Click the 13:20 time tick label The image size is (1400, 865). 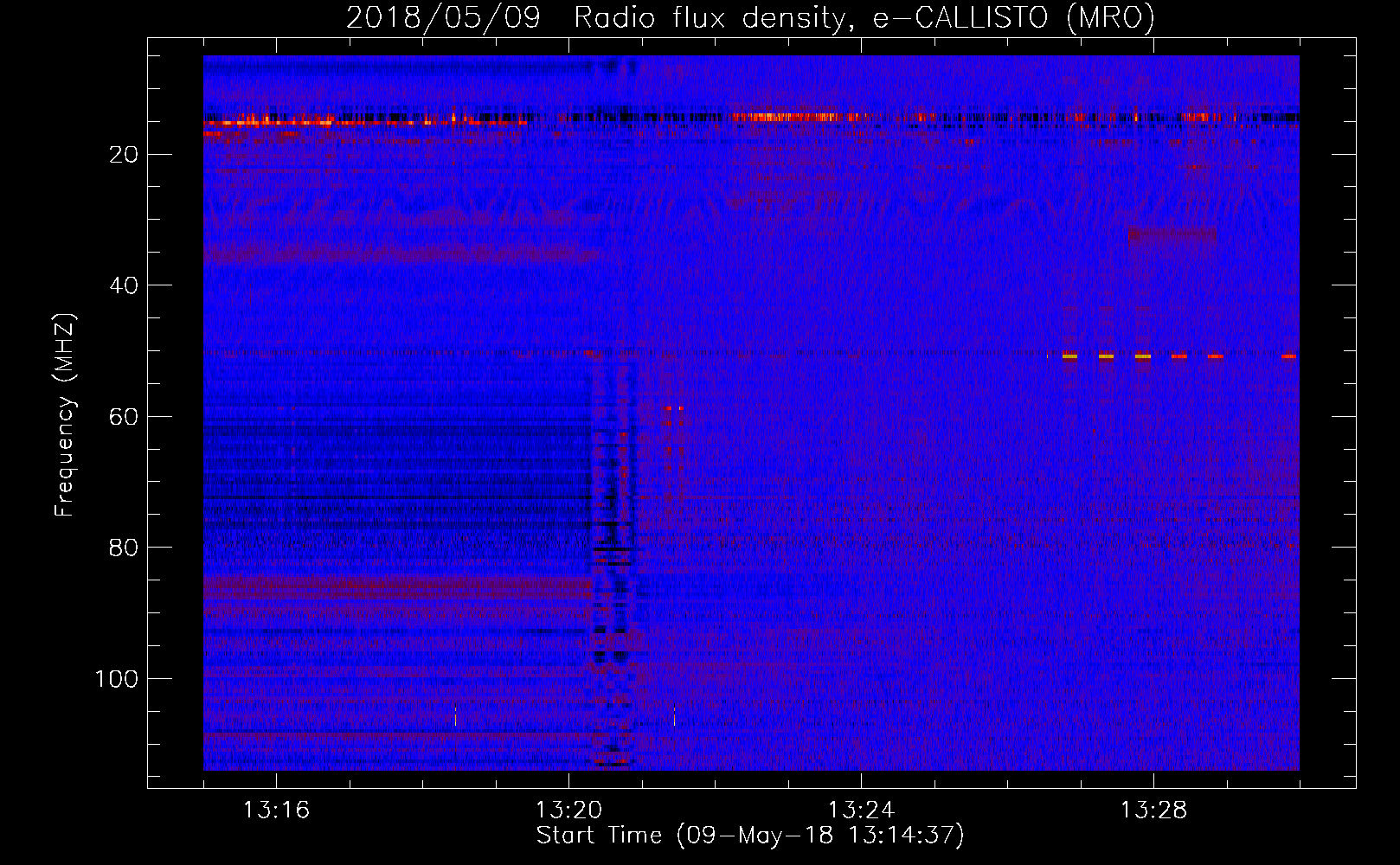(568, 811)
